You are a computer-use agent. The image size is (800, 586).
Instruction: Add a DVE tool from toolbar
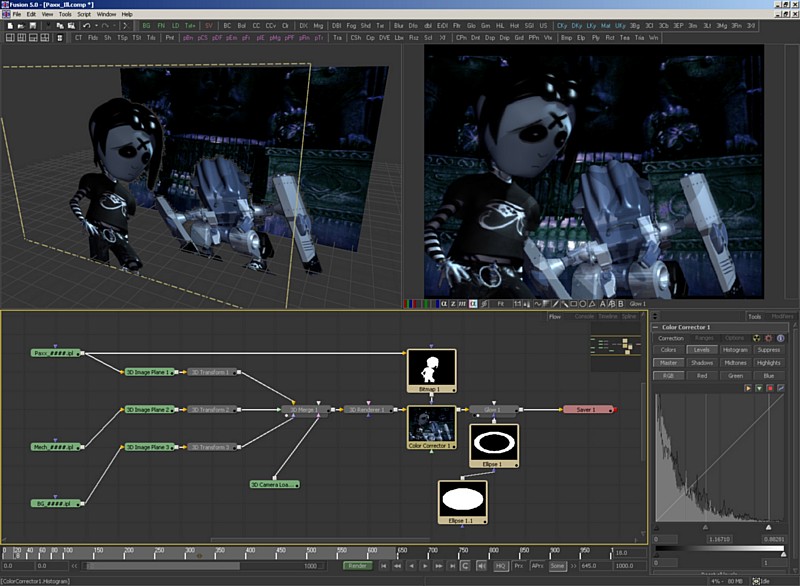coord(384,38)
